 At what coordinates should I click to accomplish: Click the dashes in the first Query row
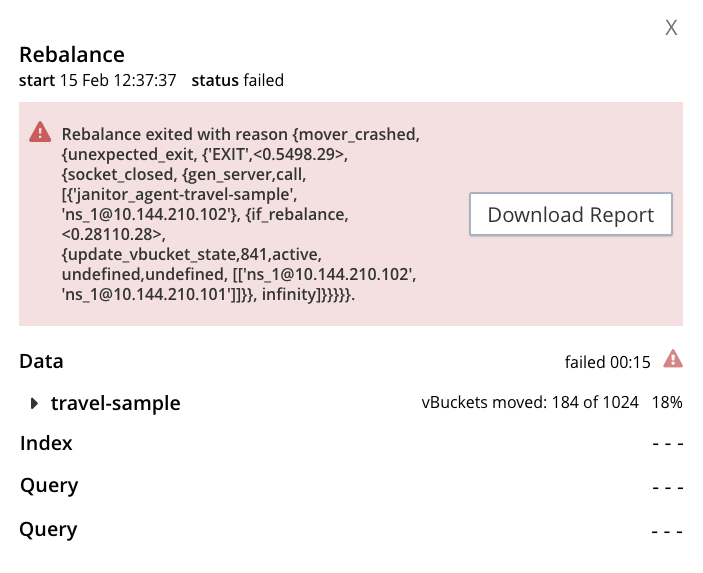coord(666,487)
